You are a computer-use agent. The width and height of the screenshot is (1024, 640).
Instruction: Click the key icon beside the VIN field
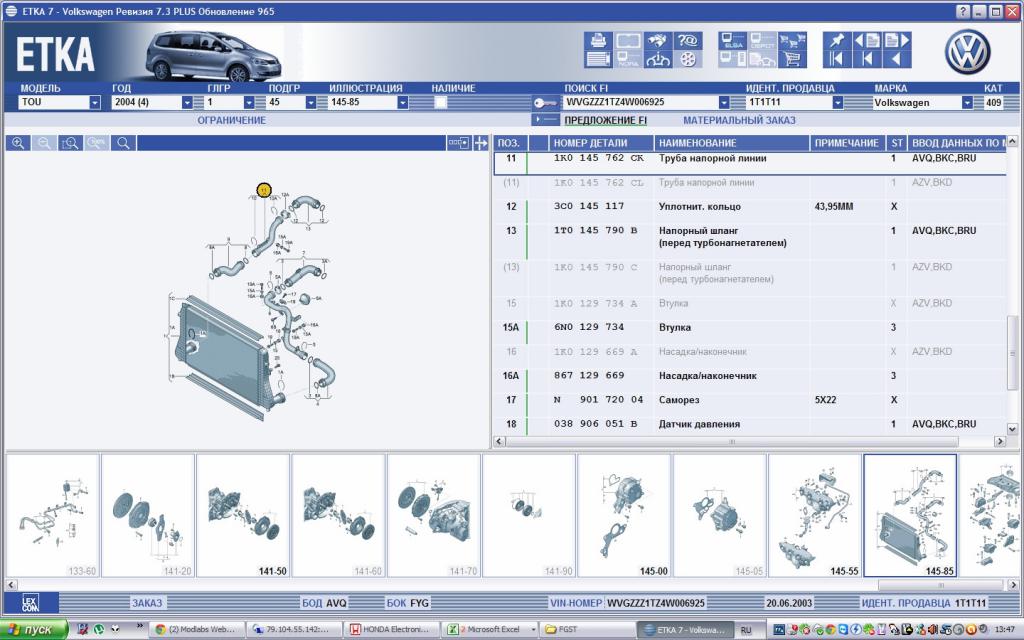coord(545,103)
